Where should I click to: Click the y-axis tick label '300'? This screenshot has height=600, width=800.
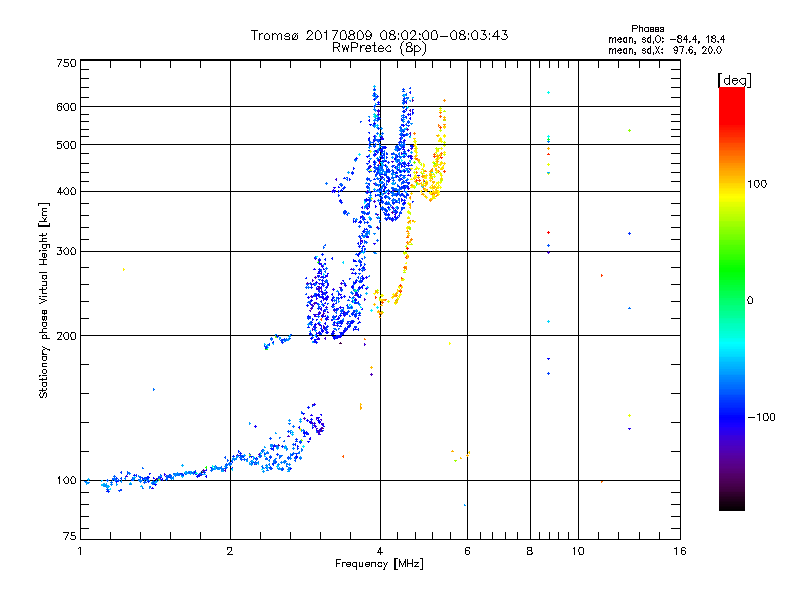point(66,252)
